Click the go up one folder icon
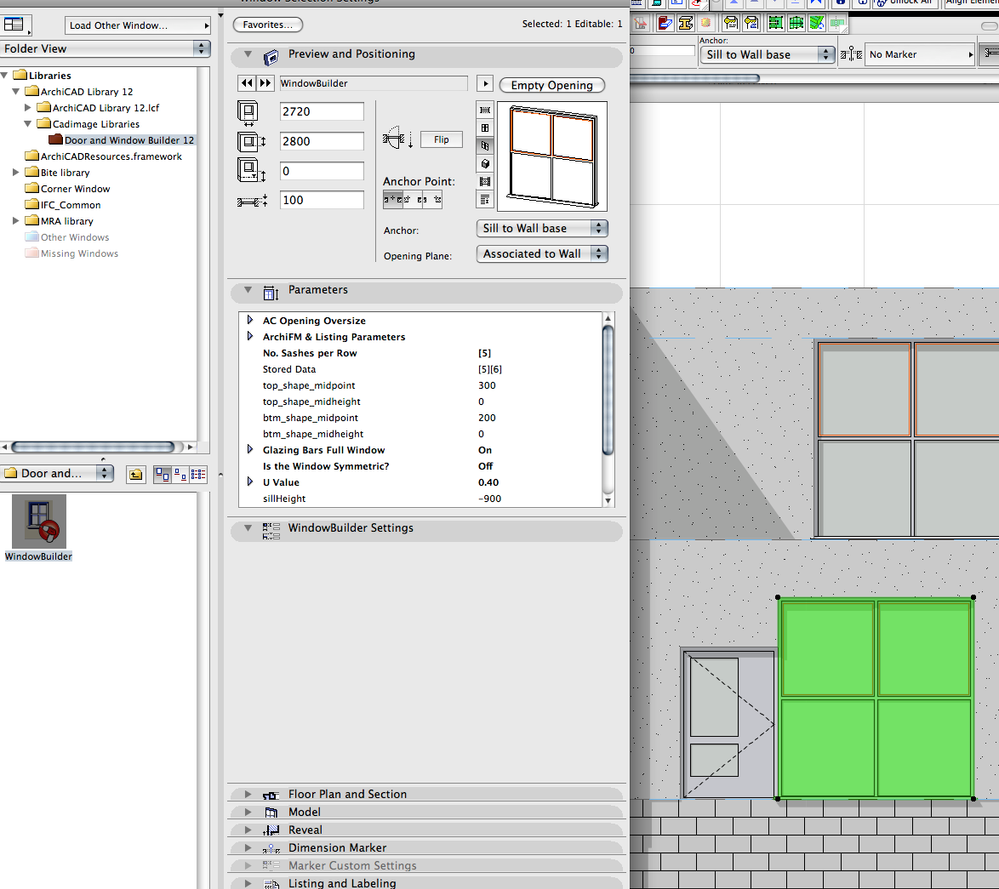999x889 pixels. click(135, 474)
